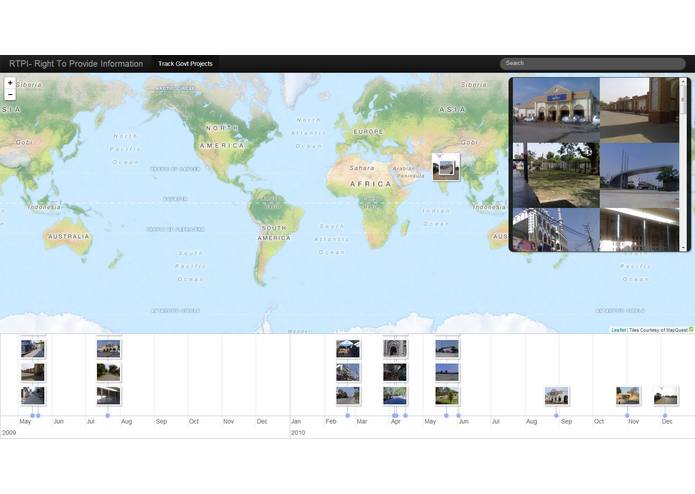The width and height of the screenshot is (695, 494).
Task: Open the top-right brick building photo in panel
Action: coord(640,110)
